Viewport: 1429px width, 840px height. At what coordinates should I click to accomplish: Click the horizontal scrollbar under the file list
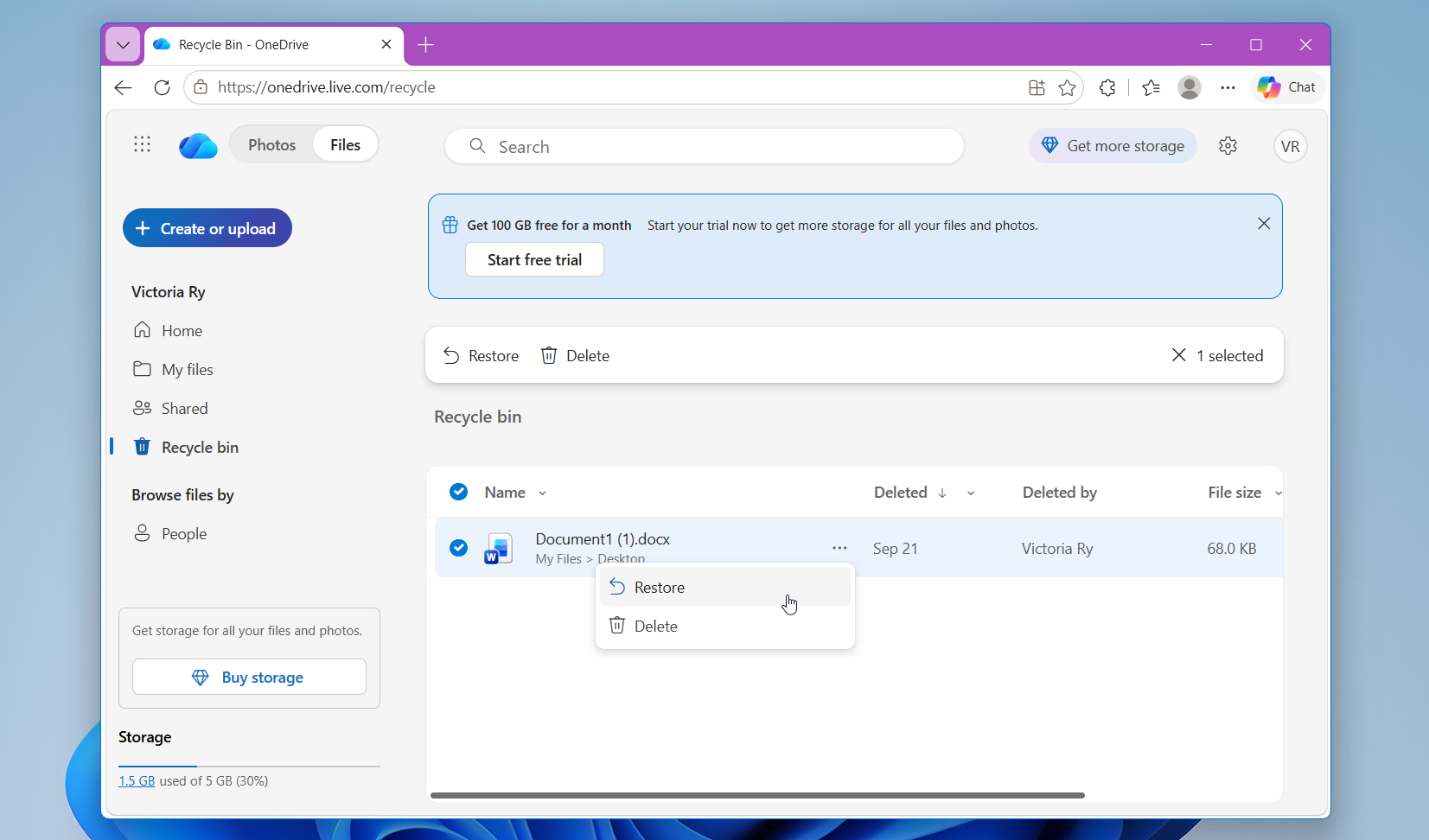tap(757, 795)
